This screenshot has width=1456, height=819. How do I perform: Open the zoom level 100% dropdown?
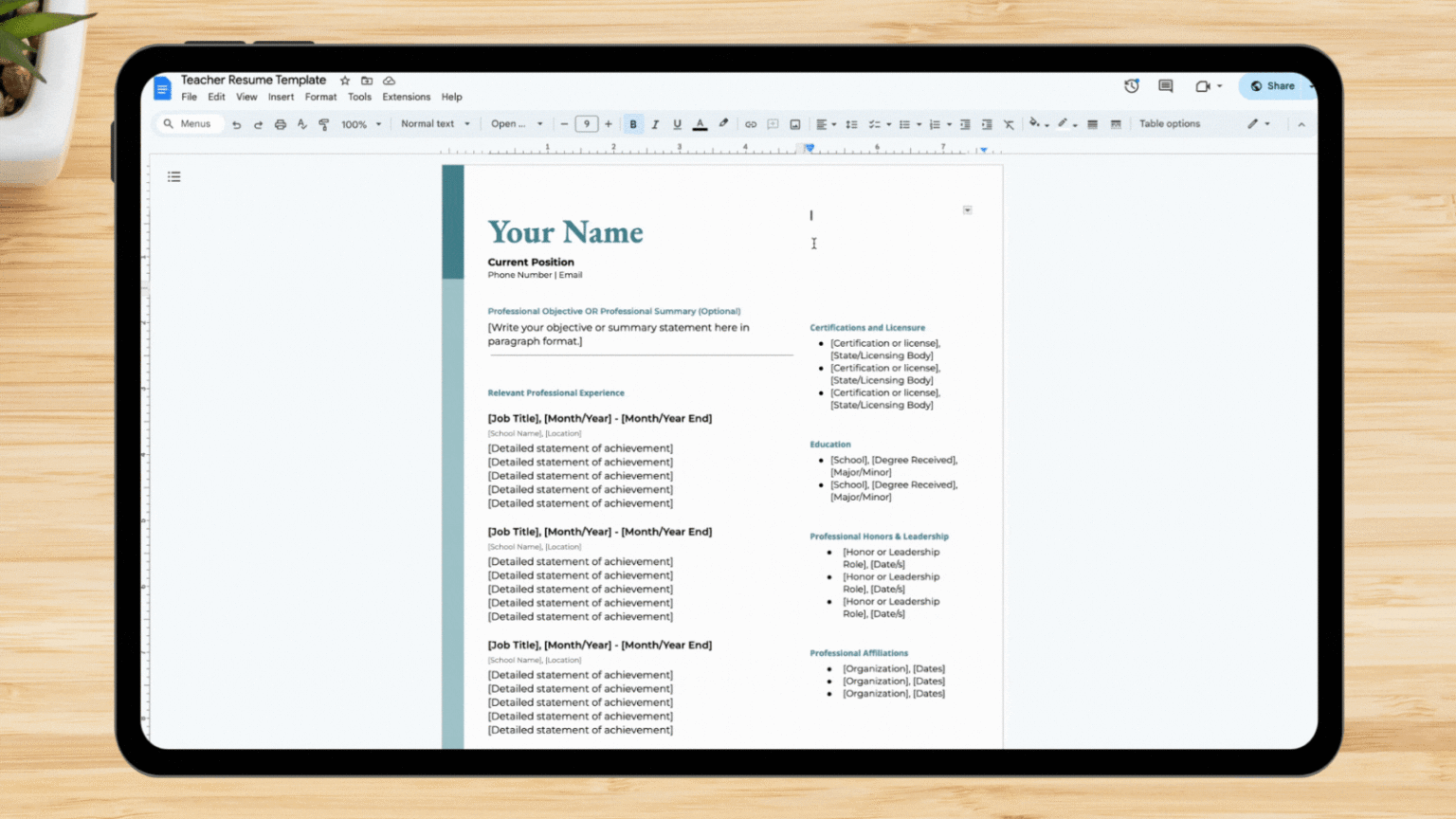pyautogui.click(x=361, y=124)
